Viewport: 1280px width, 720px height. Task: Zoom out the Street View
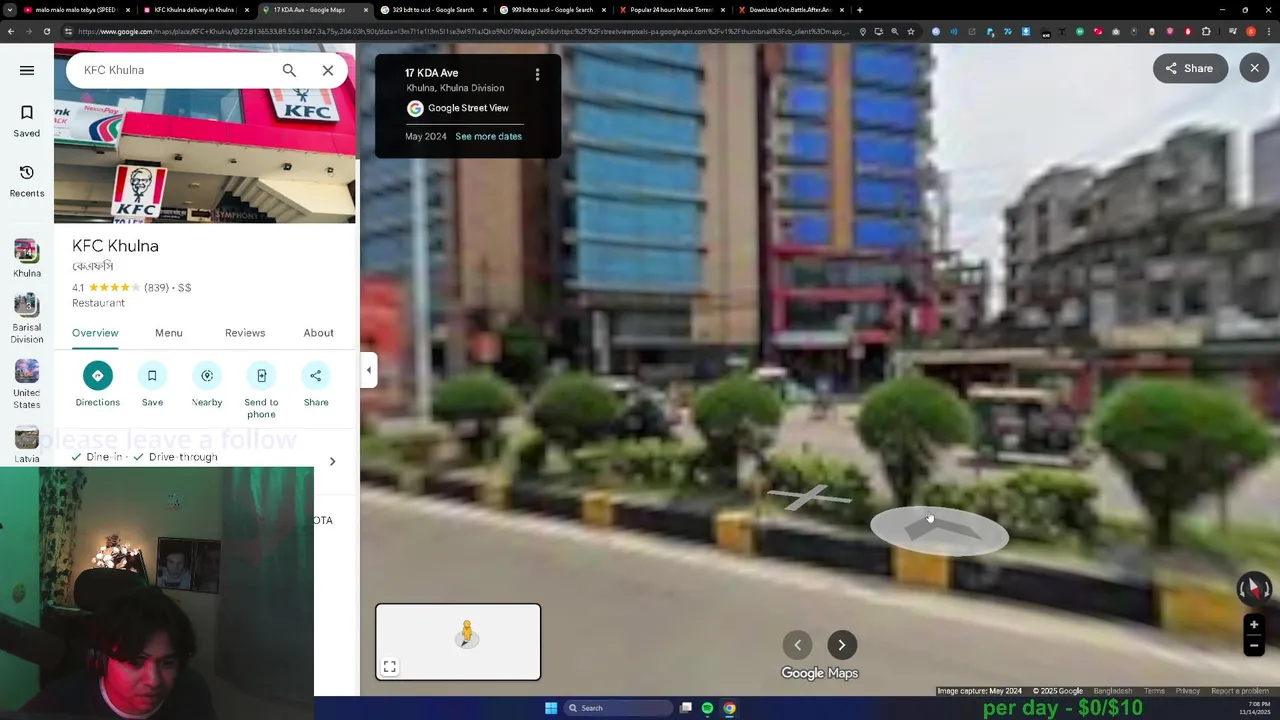click(x=1253, y=646)
